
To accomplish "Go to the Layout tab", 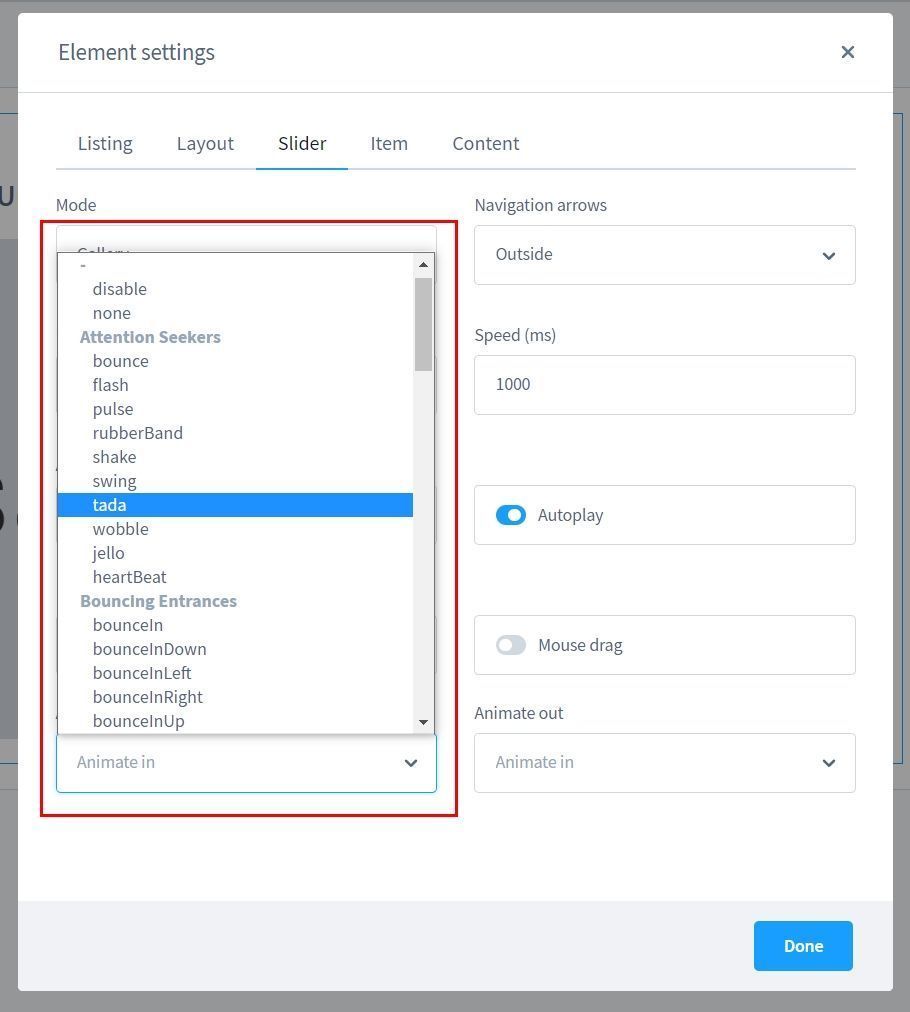I will 205,143.
